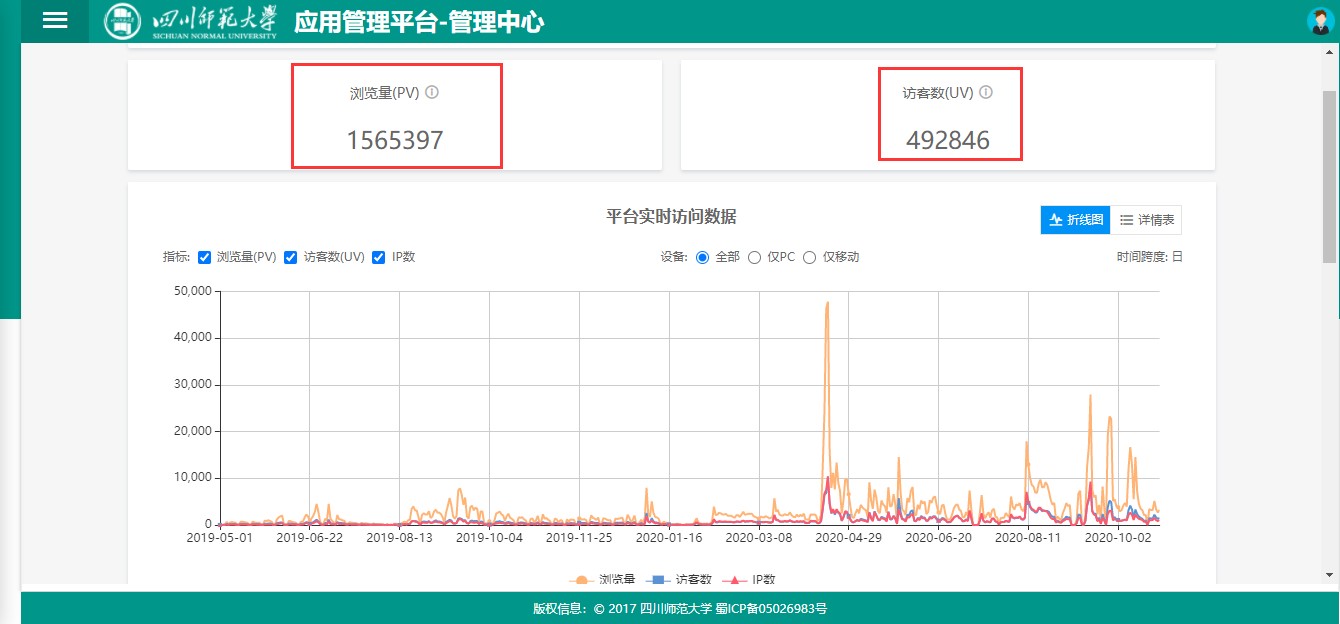Click the page scrollbar up arrow
This screenshot has height=624, width=1340.
click(1330, 50)
